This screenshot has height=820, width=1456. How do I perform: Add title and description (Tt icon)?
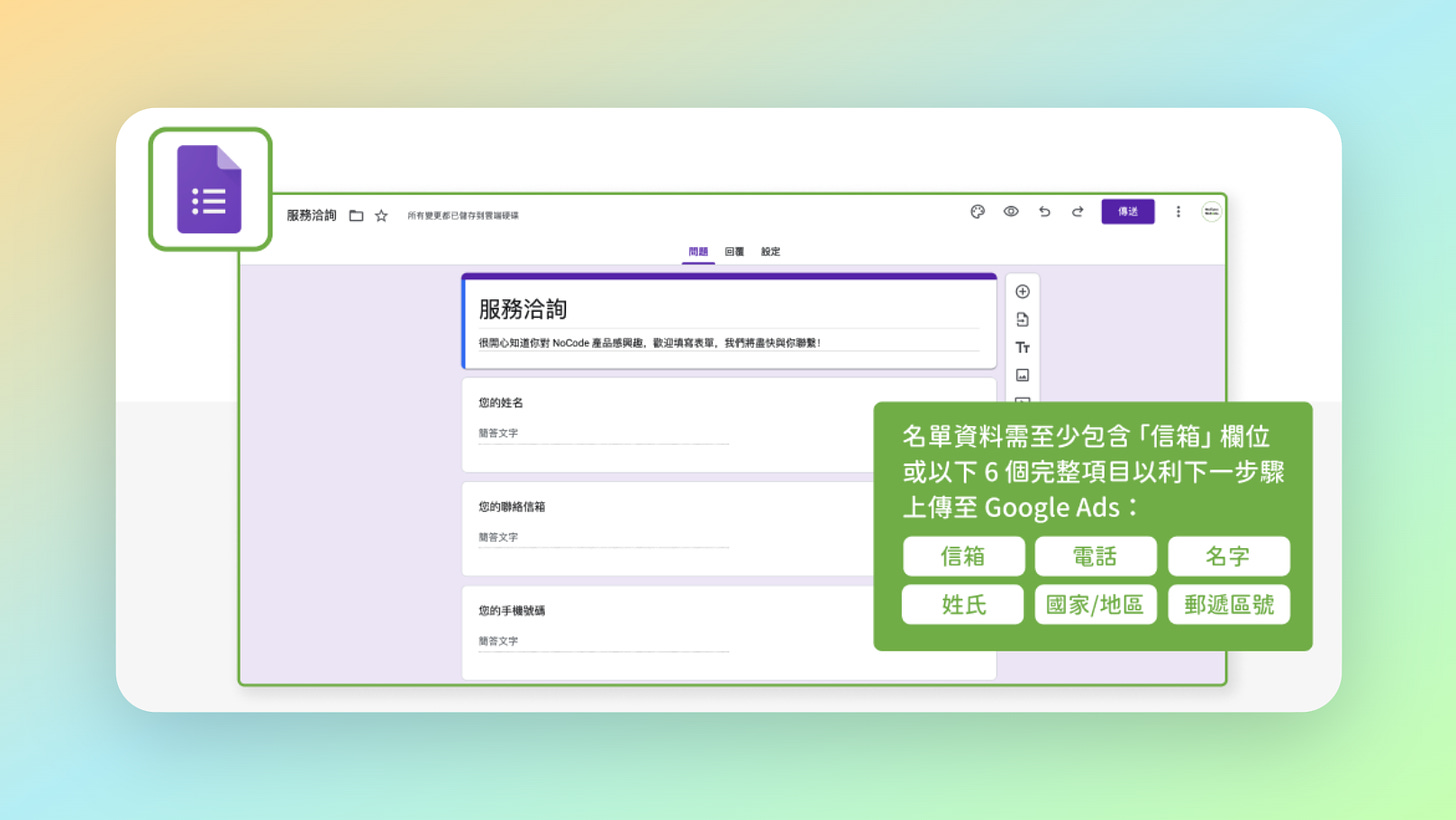(x=1022, y=348)
